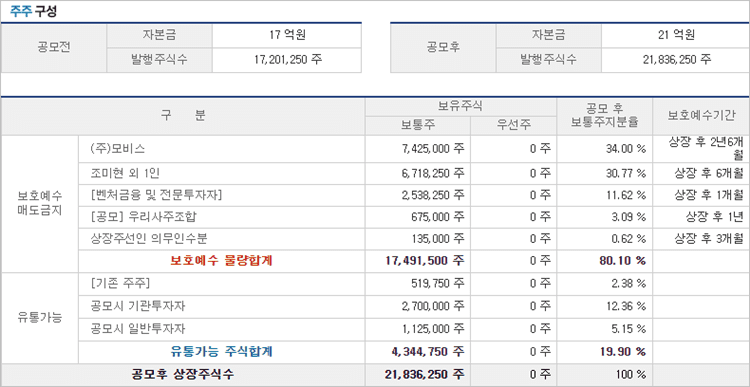This screenshot has height=387, width=750.
Task: Select the 상장 후 1개월 lock-up period
Action: coord(709,195)
